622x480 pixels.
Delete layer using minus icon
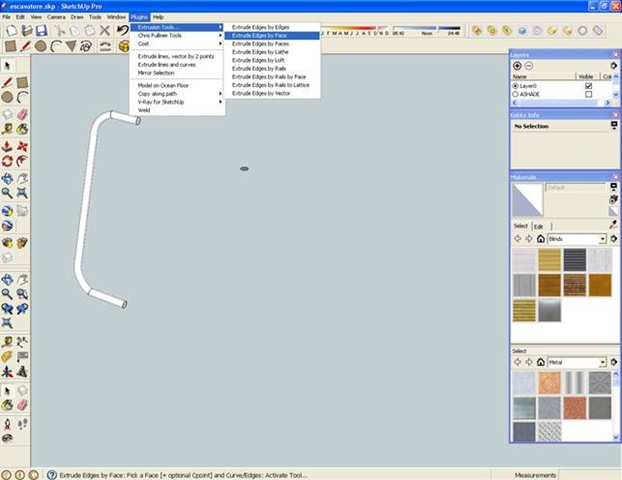530,65
